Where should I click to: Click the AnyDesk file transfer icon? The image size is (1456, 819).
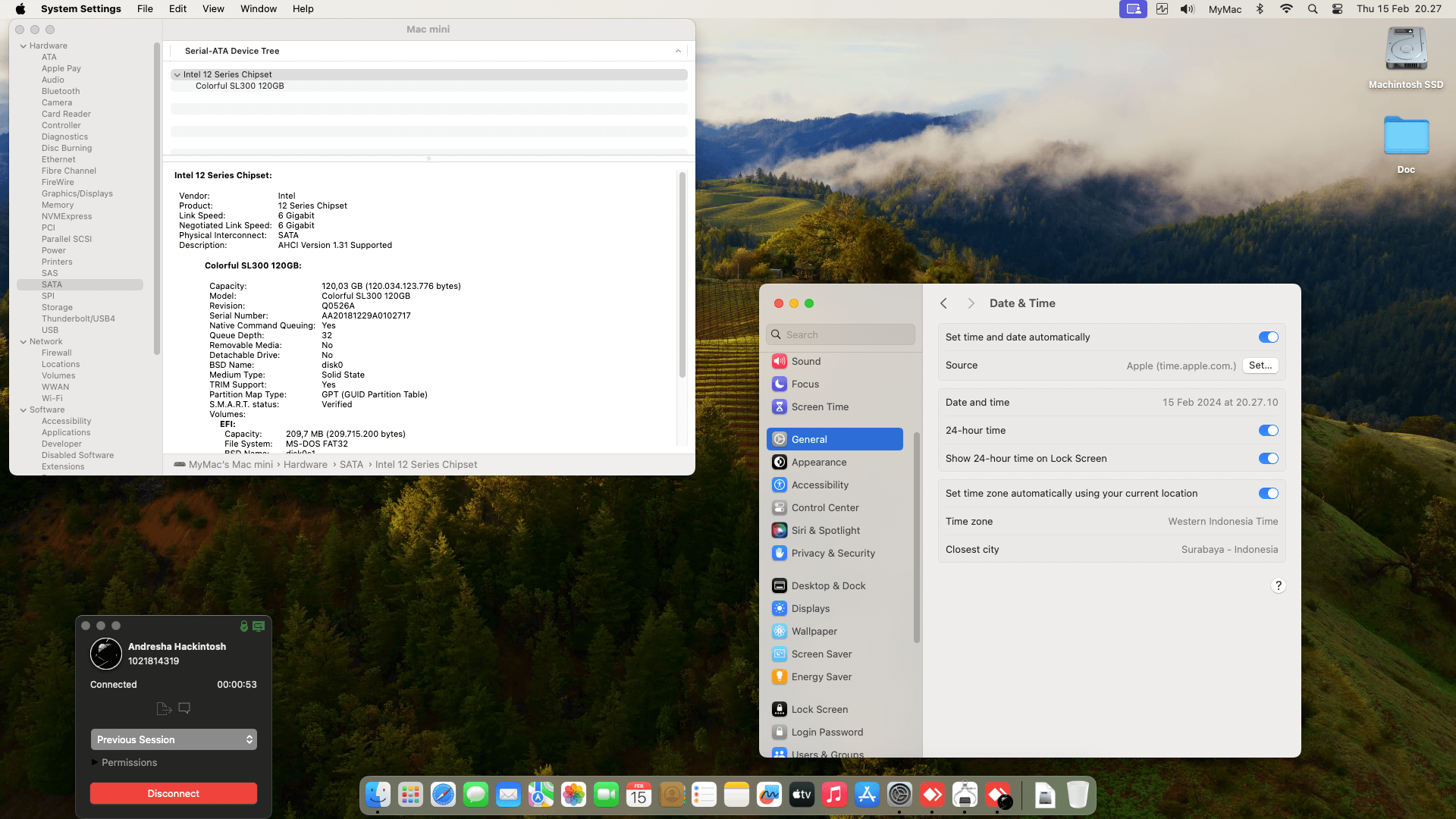pos(164,708)
